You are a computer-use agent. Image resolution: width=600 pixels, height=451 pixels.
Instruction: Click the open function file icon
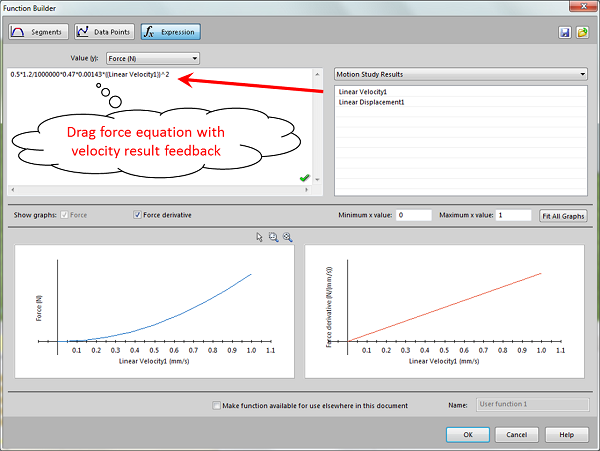coord(580,33)
